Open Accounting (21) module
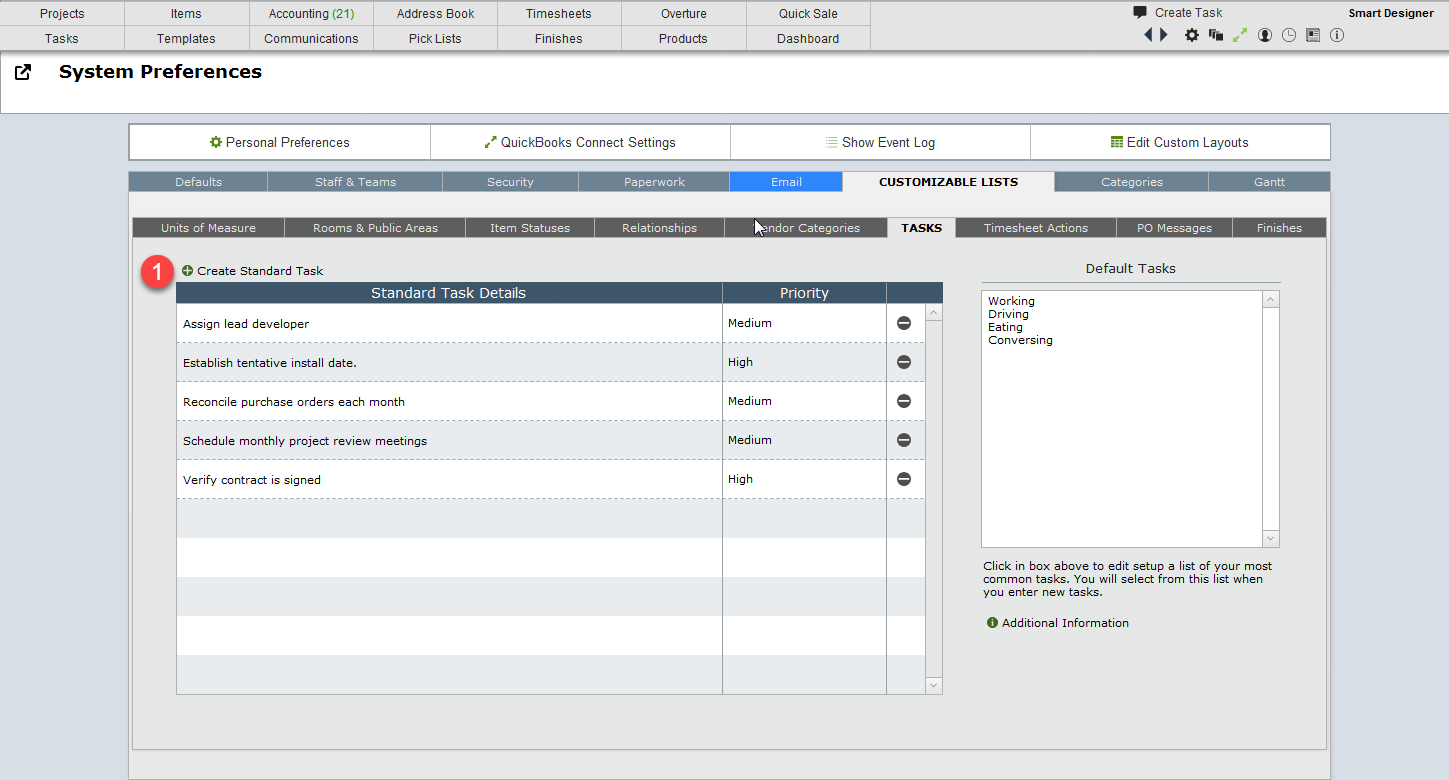 pos(311,14)
